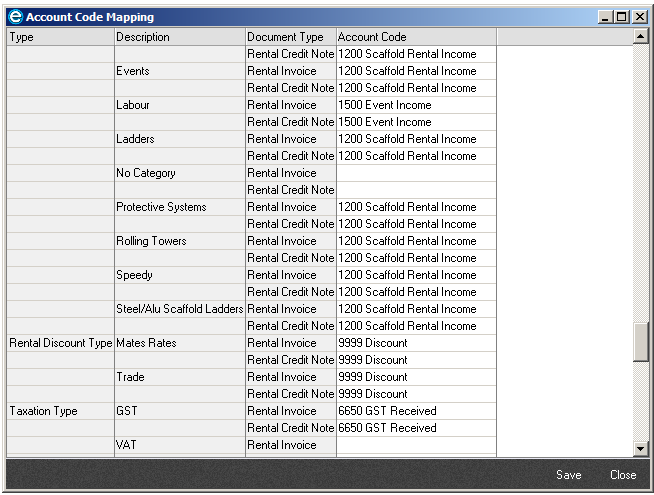Click the scrollbar down arrow

[x=641, y=449]
